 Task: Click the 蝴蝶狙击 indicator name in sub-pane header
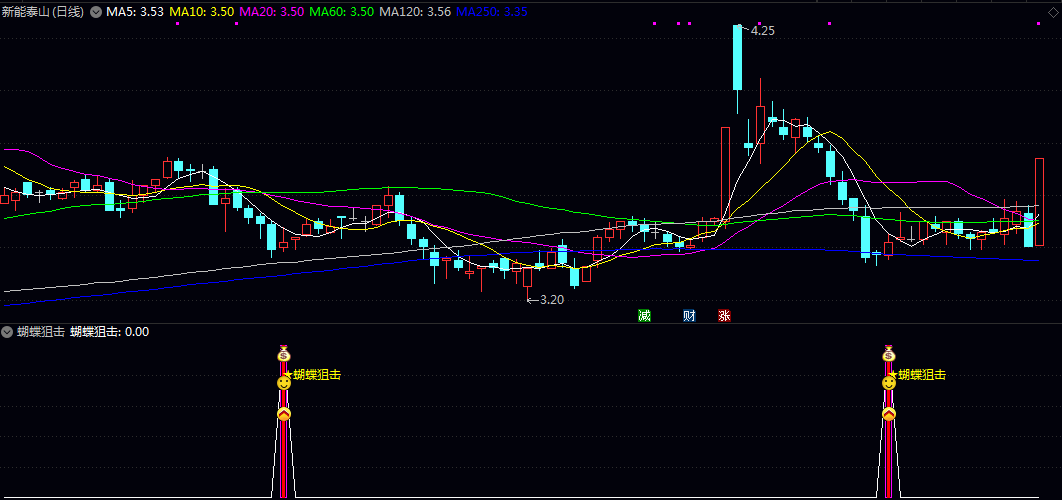(41, 331)
